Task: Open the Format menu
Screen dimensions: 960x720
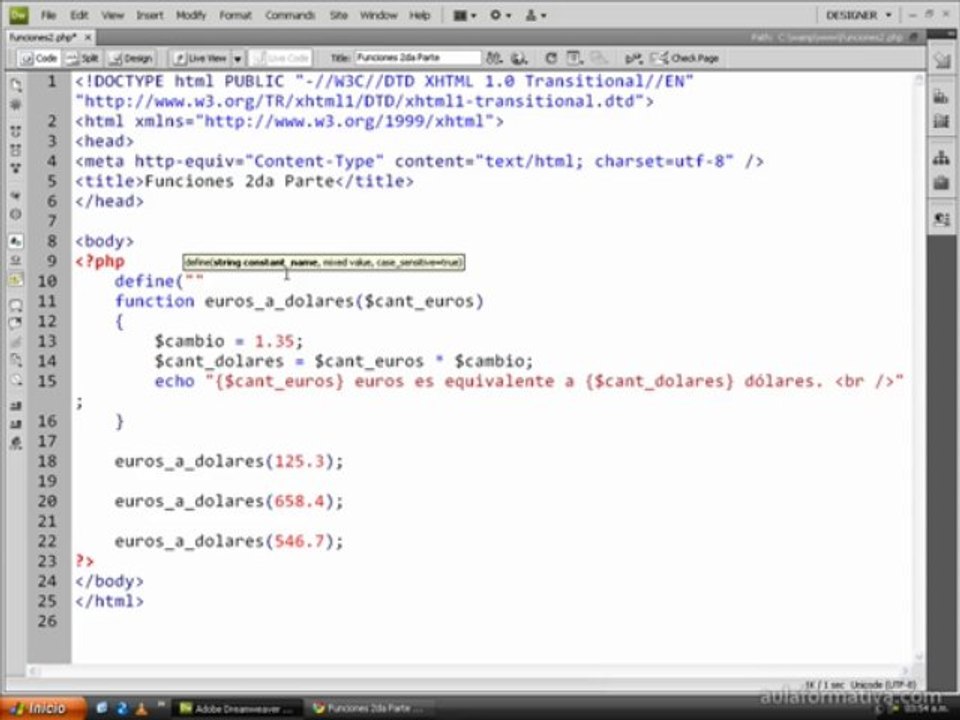Action: [235, 15]
